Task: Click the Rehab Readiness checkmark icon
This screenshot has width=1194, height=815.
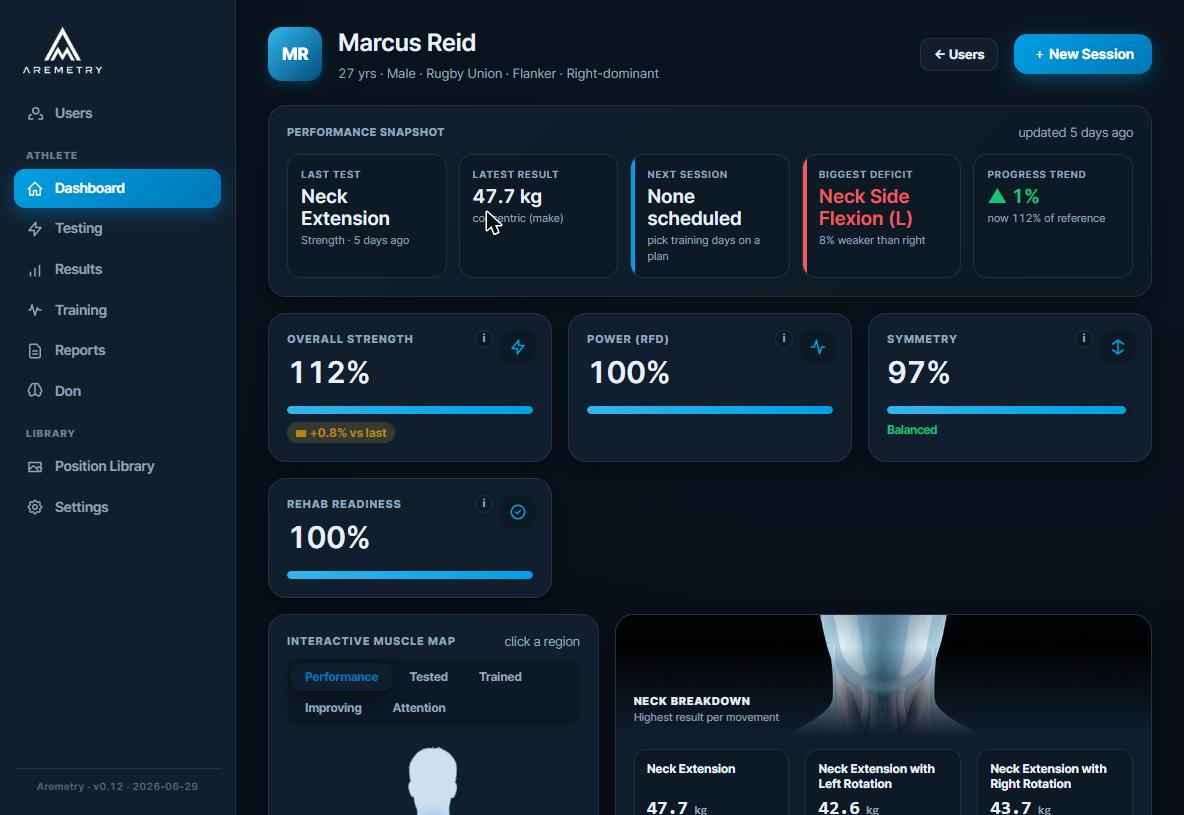Action: click(518, 512)
